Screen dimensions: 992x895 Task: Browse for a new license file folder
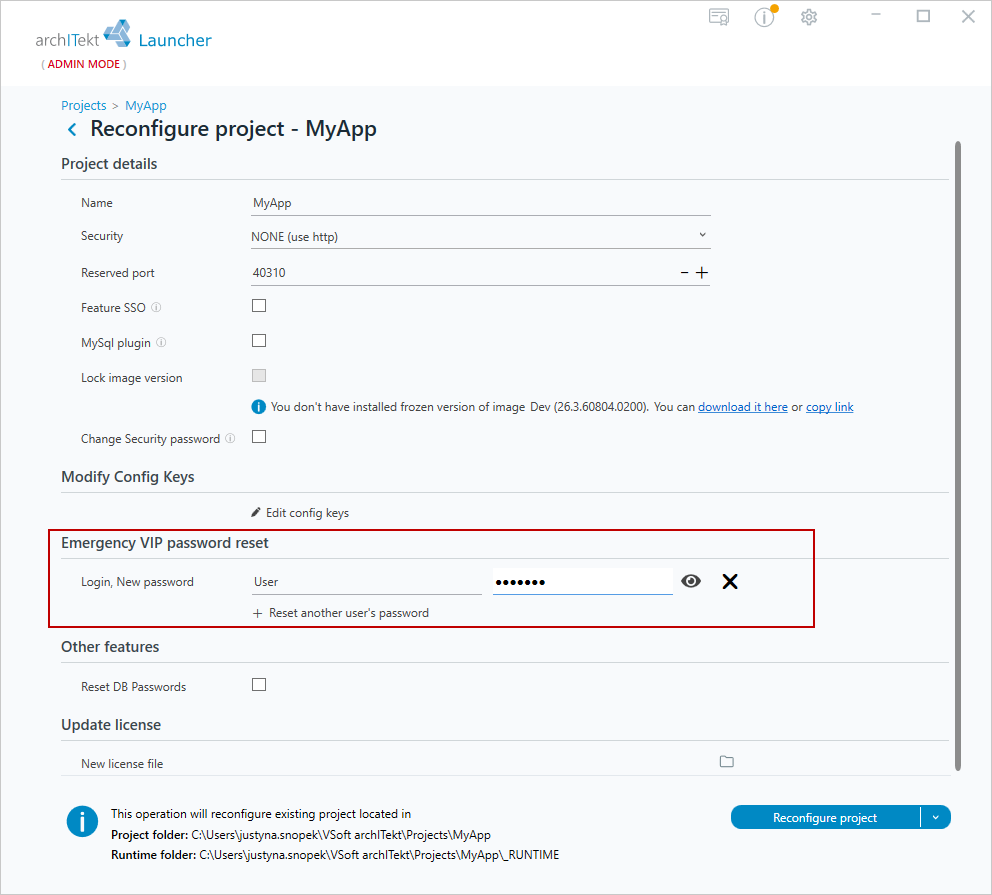click(x=727, y=762)
